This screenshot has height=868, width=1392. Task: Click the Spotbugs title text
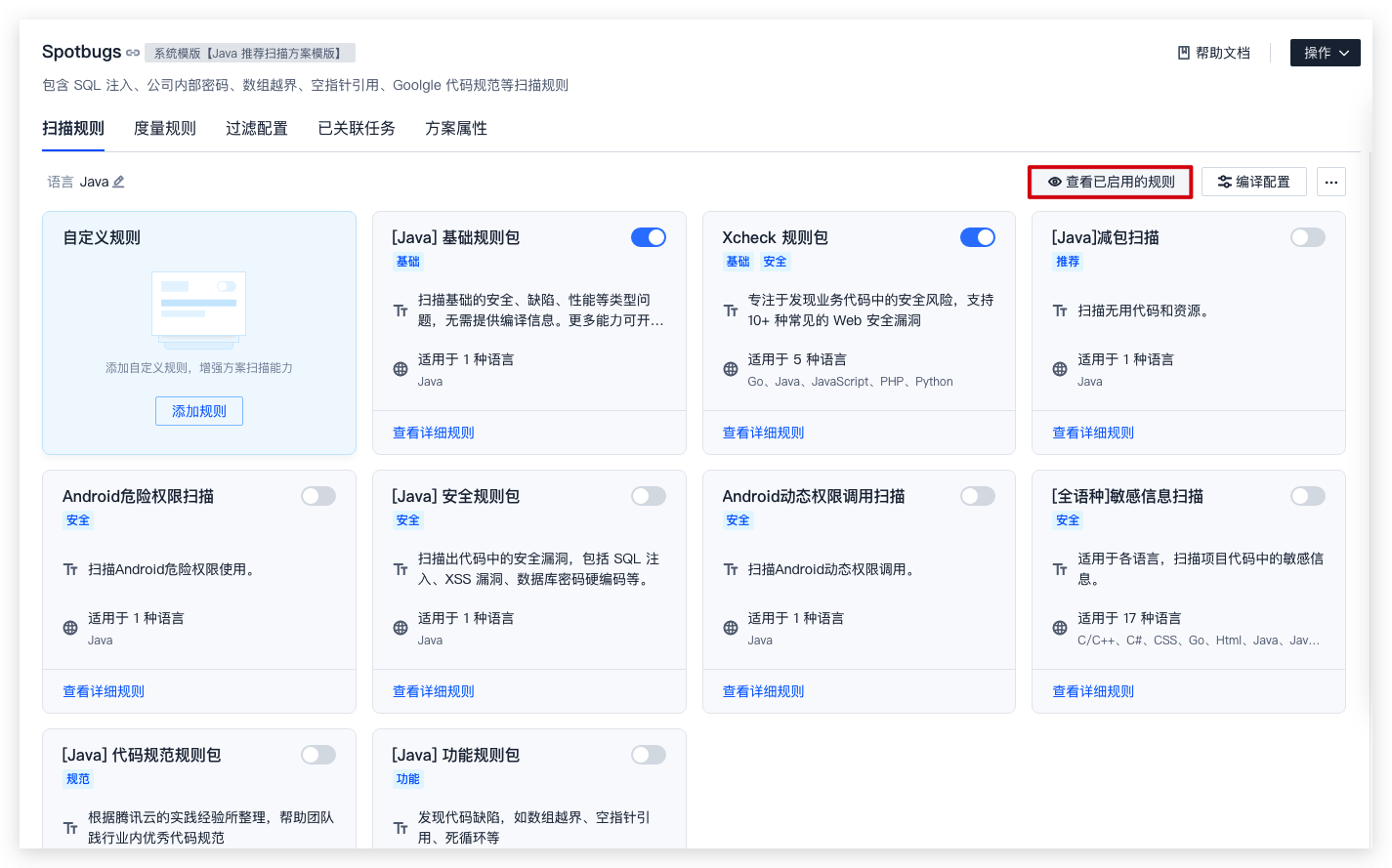pyautogui.click(x=82, y=52)
